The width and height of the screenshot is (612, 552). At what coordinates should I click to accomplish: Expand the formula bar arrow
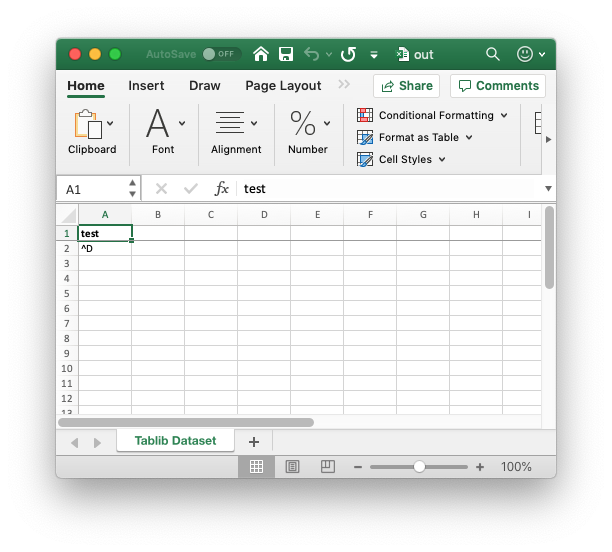point(548,189)
